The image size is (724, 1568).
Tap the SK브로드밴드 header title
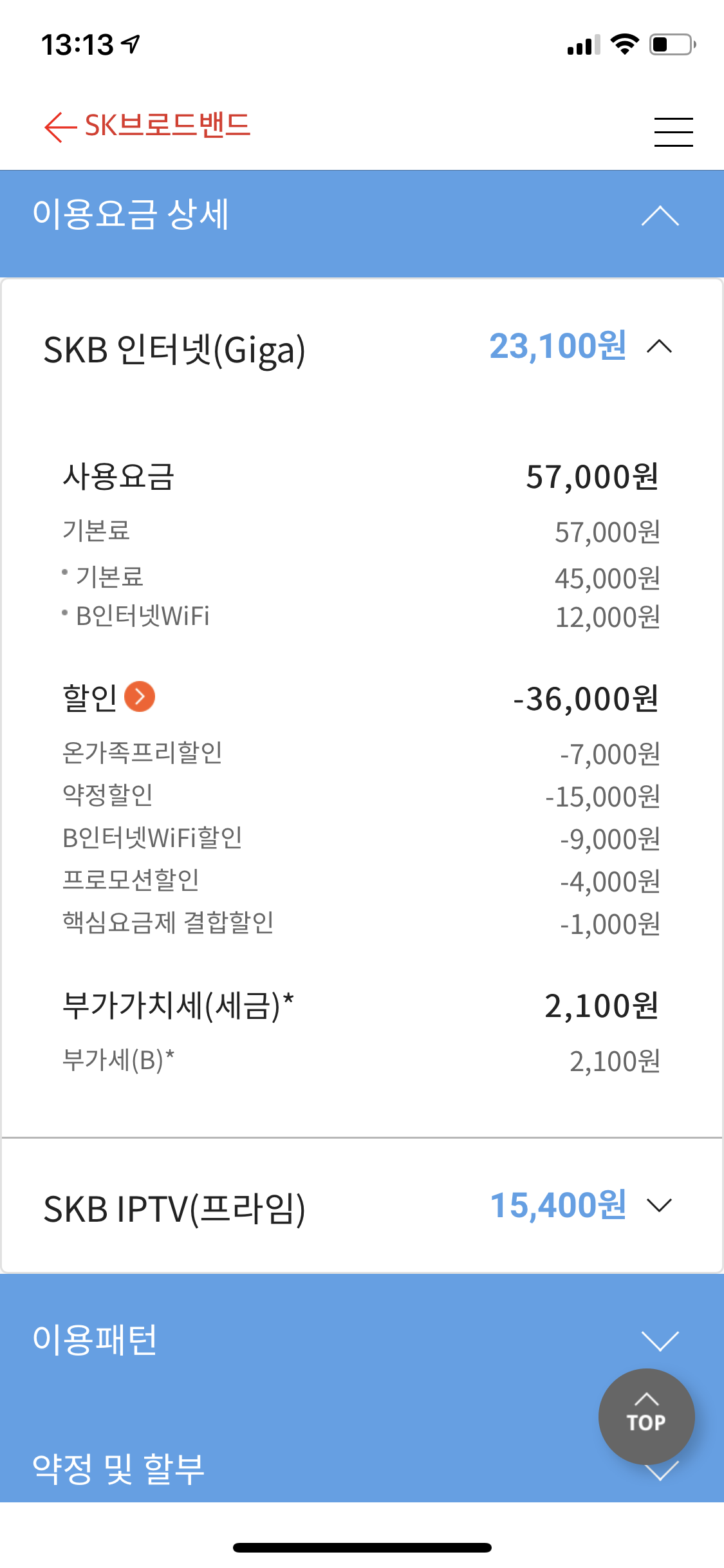coord(167,126)
